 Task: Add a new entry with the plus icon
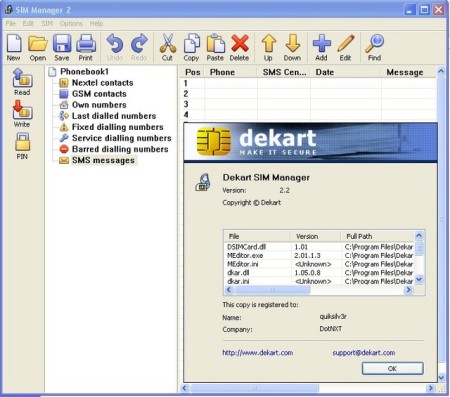click(321, 47)
